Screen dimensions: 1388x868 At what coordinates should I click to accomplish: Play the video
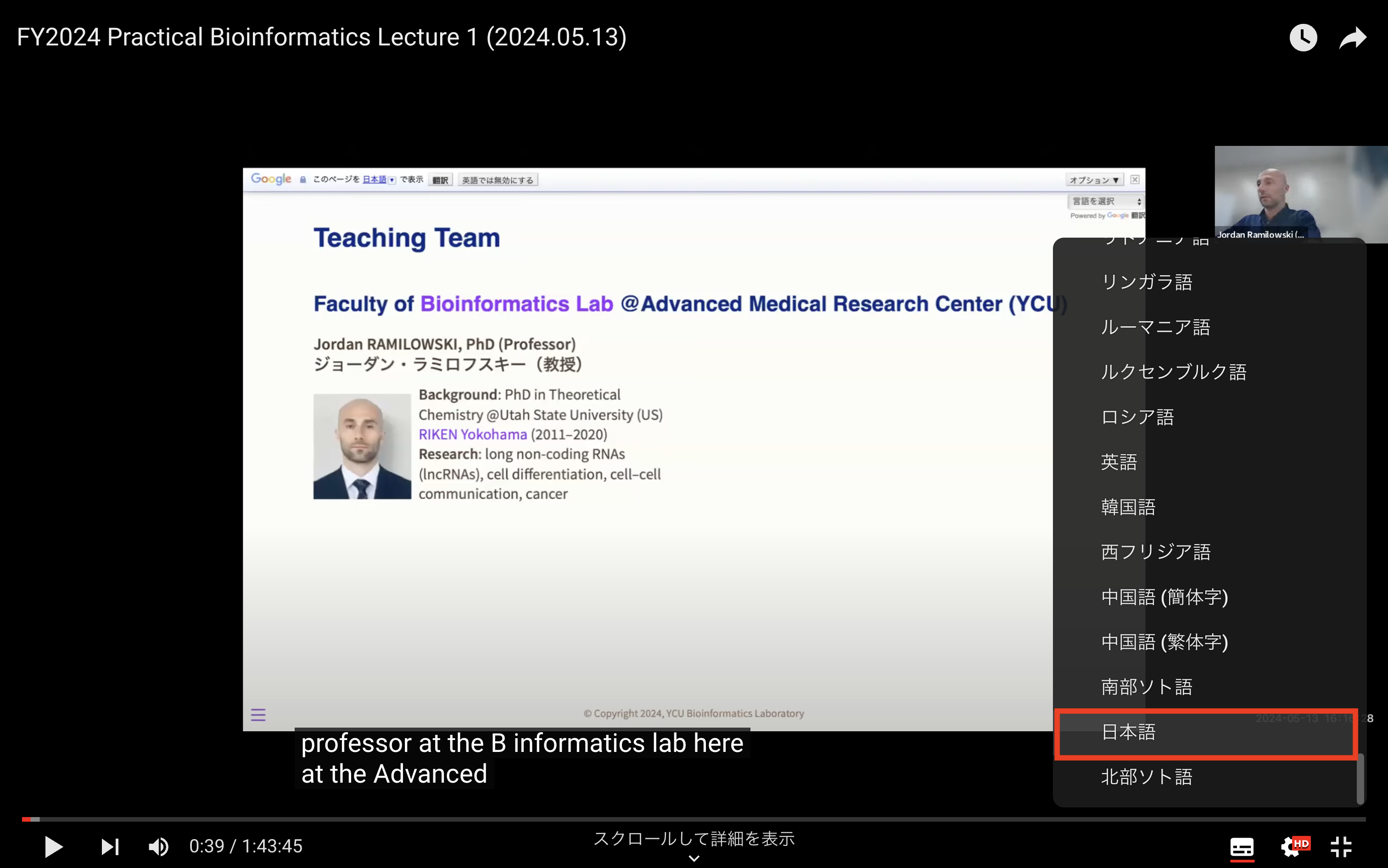53,846
